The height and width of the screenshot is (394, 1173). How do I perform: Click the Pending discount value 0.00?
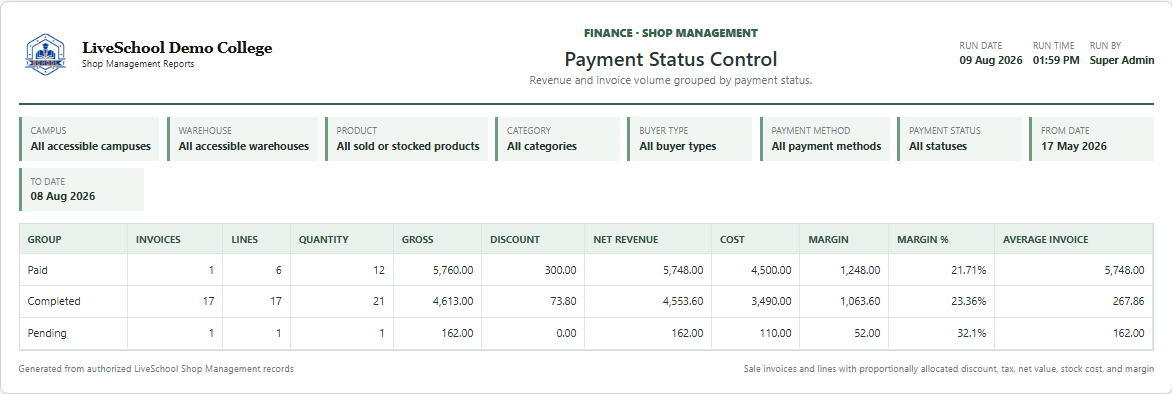(566, 333)
